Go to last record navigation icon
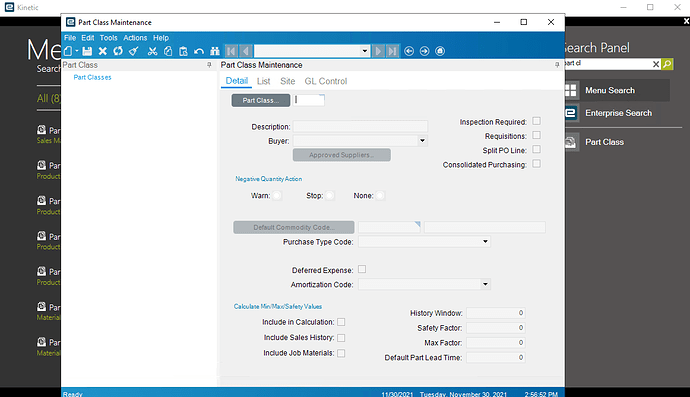Viewport: 690px width, 397px height. click(x=393, y=51)
